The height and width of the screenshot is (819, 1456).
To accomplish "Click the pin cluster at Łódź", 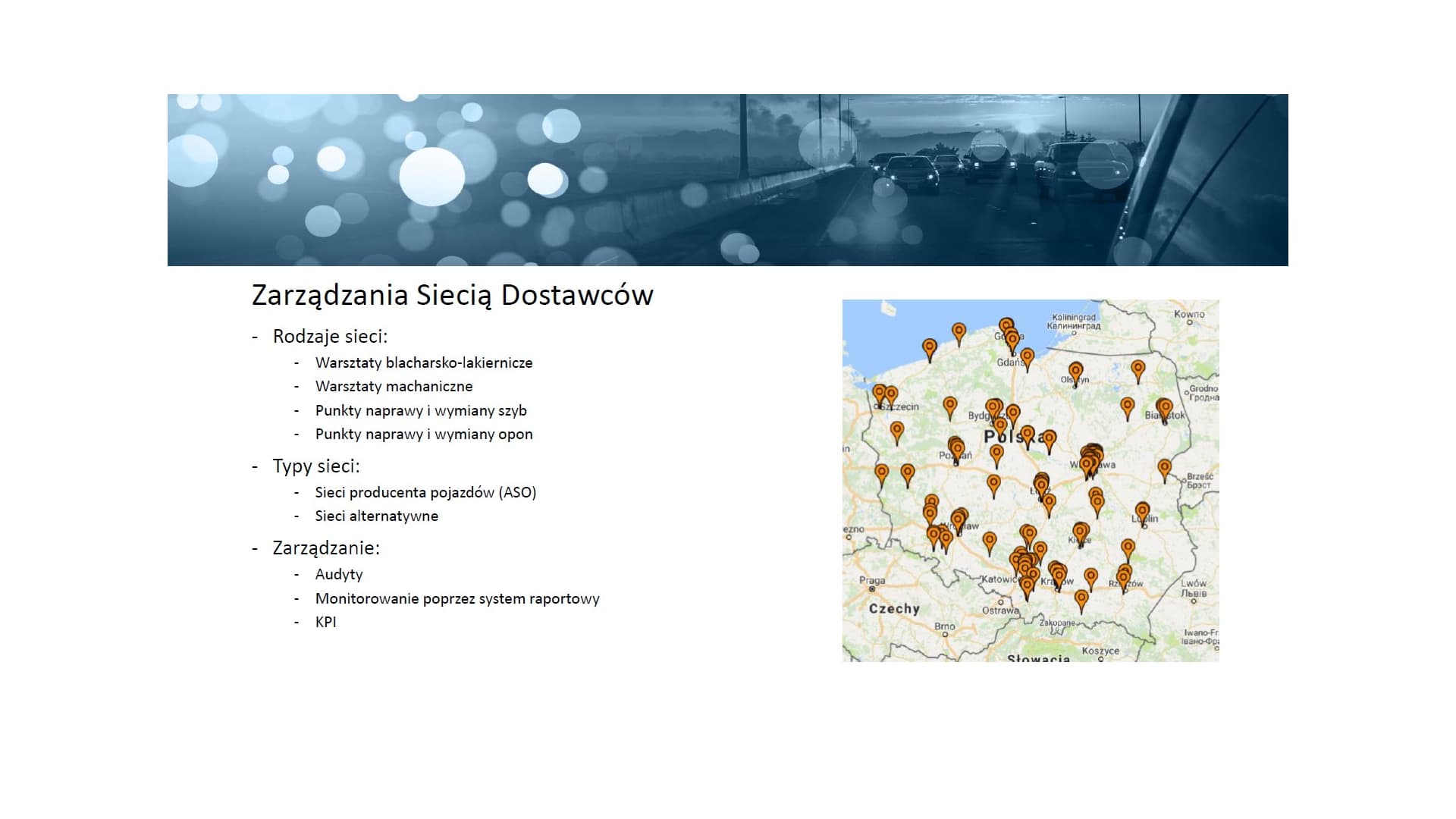I will tap(1042, 484).
